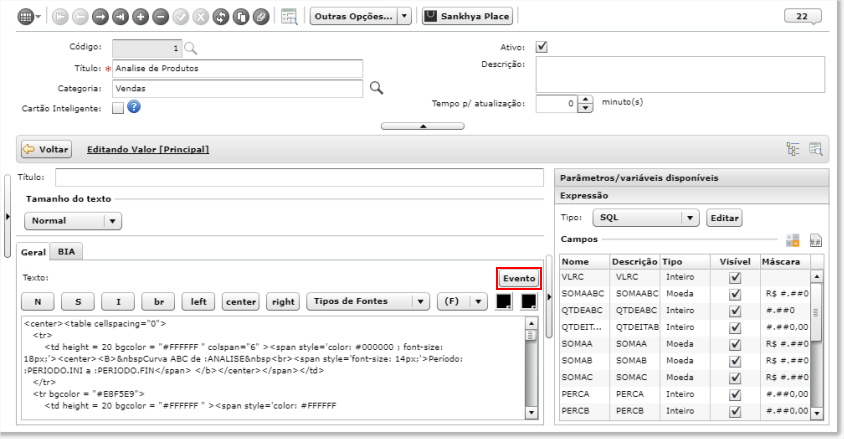This screenshot has height=439, width=844.
Task: Click the cancel X toolbar icon
Action: tap(201, 17)
